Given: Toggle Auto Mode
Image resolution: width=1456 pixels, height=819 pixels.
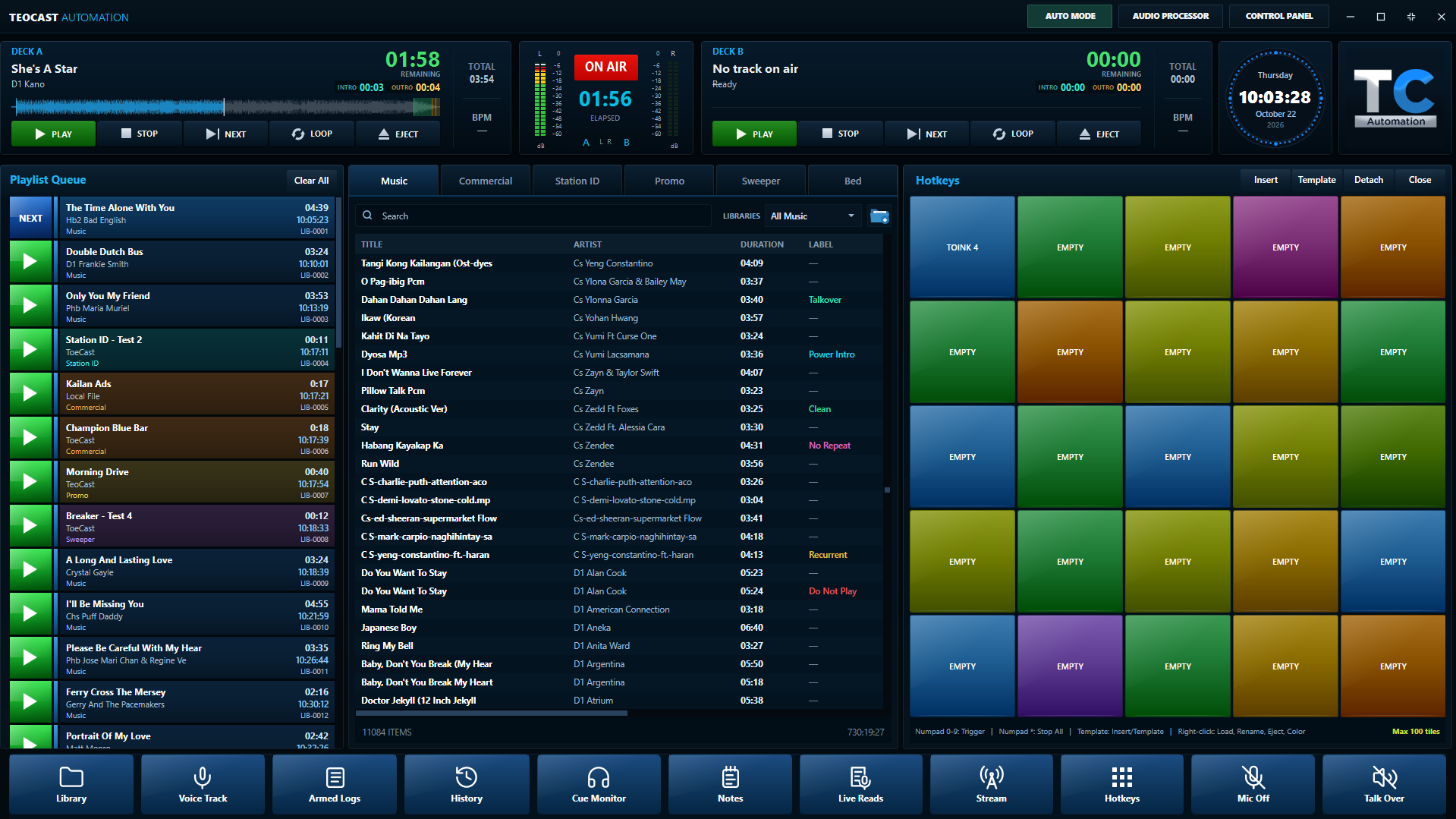Looking at the screenshot, I should 1070,16.
